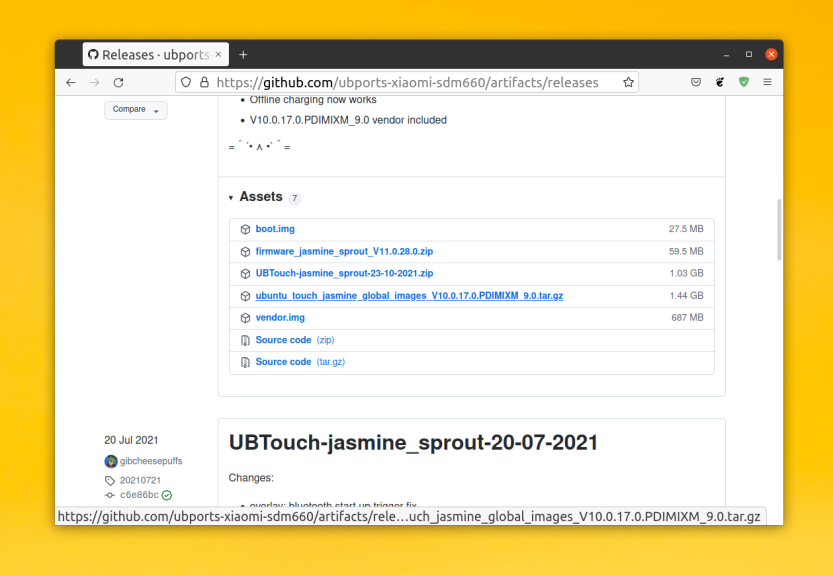Click the green verified commit checkmark
Image resolution: width=833 pixels, height=576 pixels.
[167, 495]
